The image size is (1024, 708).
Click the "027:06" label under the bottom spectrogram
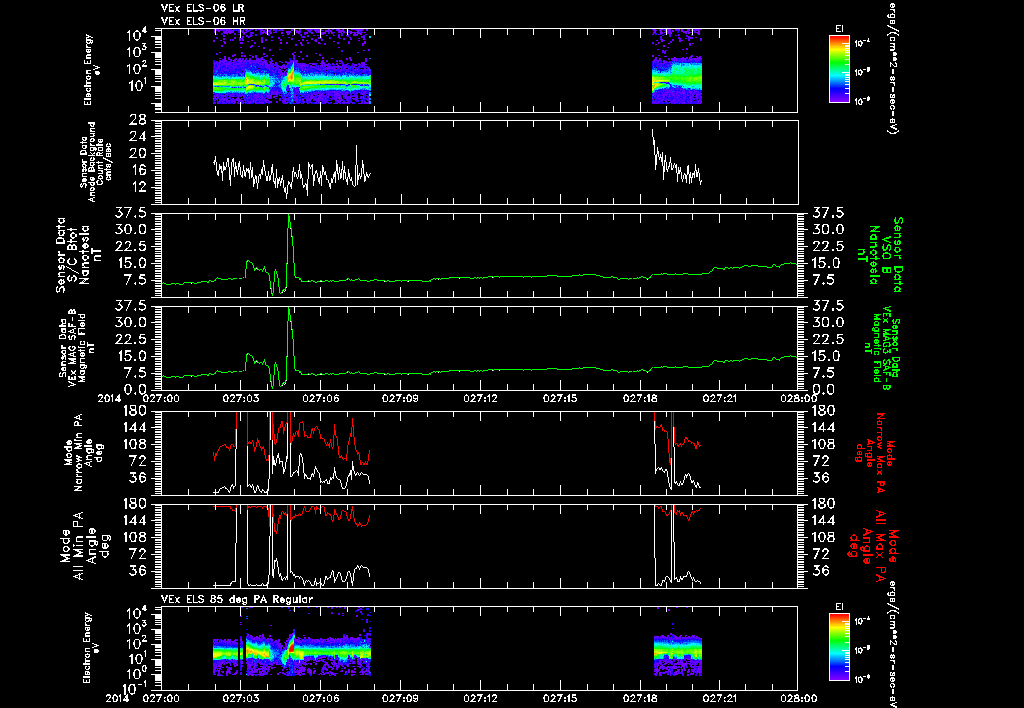[322, 698]
